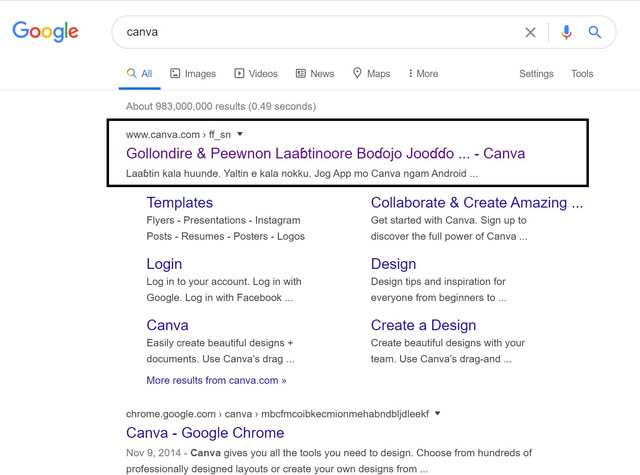Open the Design sitelink
Viewport: 640px width, 475px height.
click(393, 264)
